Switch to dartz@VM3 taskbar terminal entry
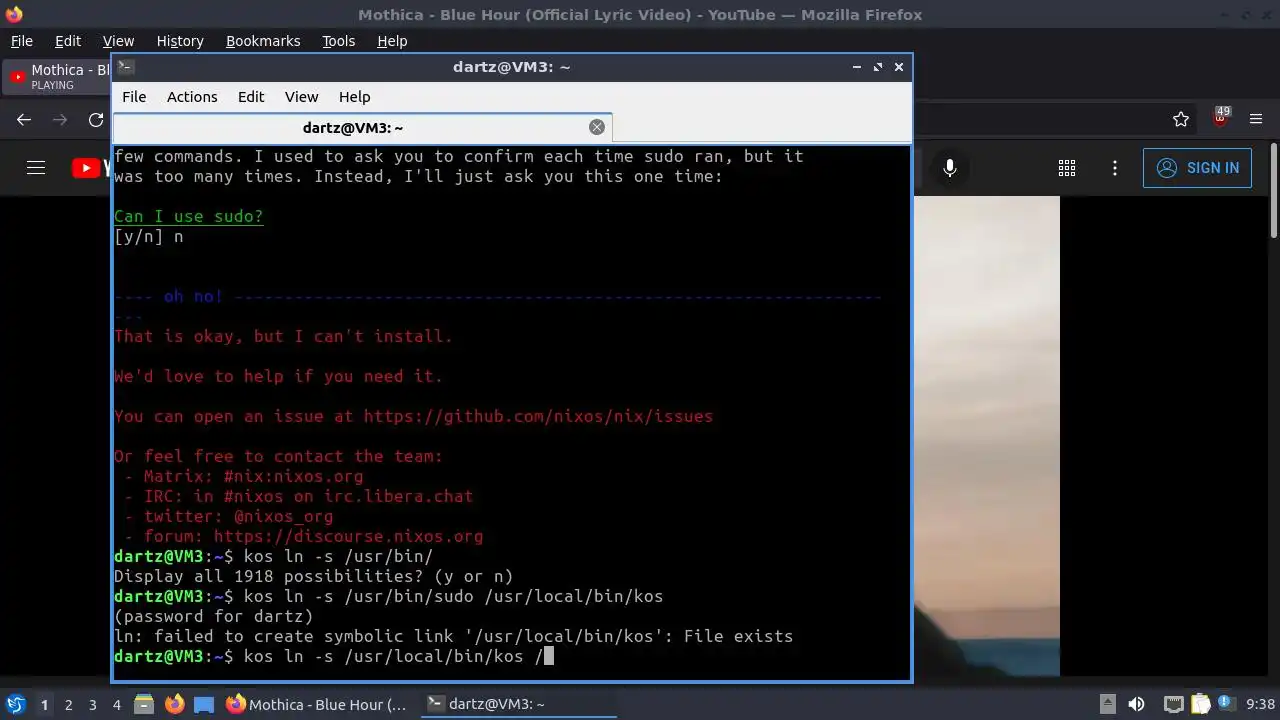Image resolution: width=1280 pixels, height=720 pixels. click(518, 704)
